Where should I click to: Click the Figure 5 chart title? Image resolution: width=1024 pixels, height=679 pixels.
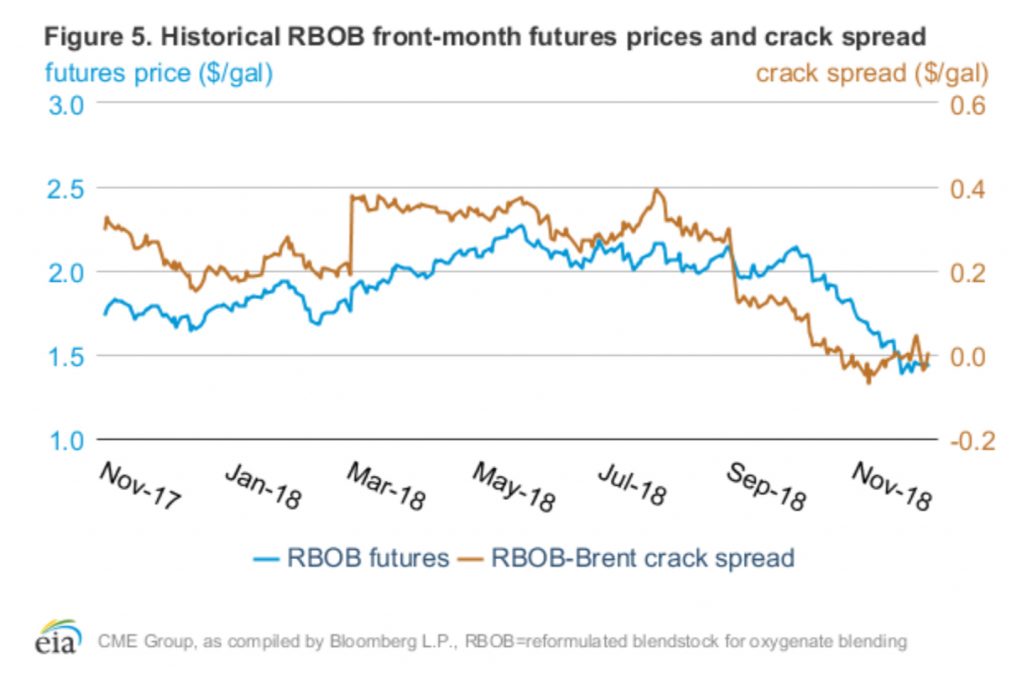tap(482, 37)
